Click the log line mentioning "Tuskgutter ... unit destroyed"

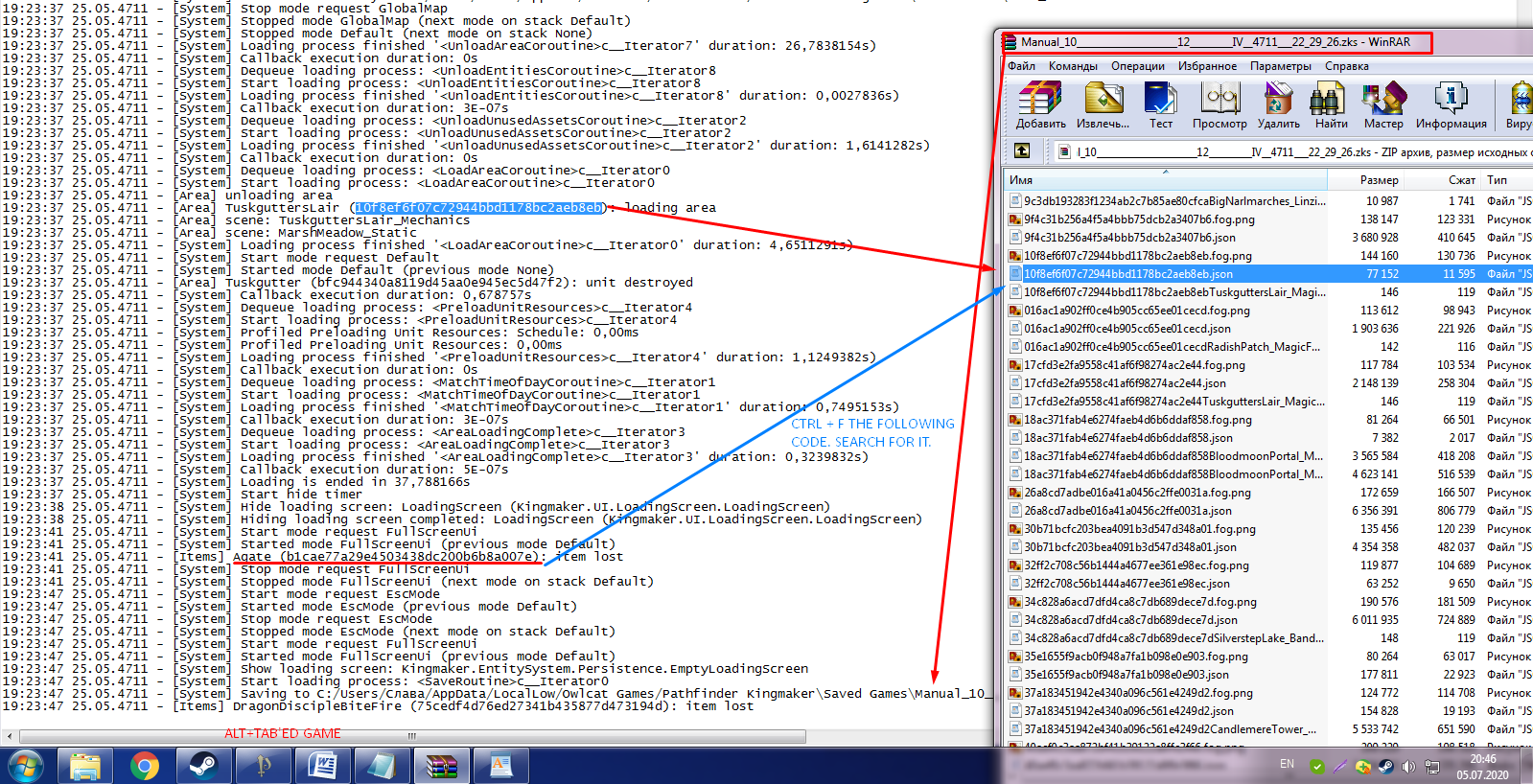[347, 283]
